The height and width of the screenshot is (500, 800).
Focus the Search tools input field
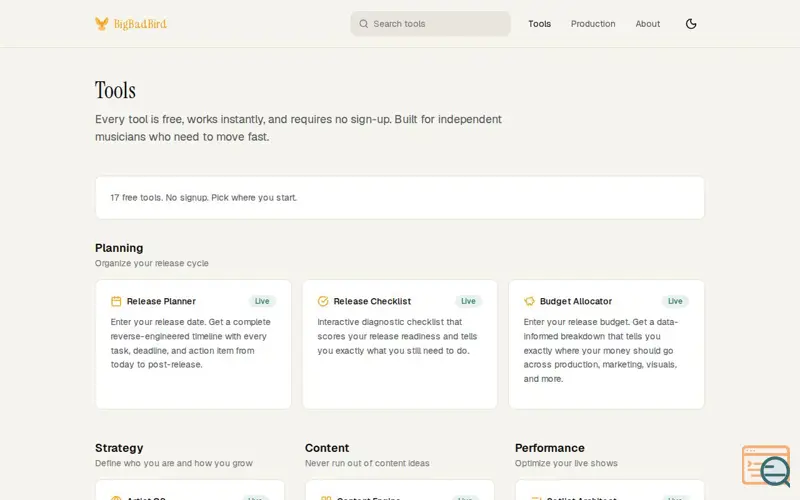430,24
